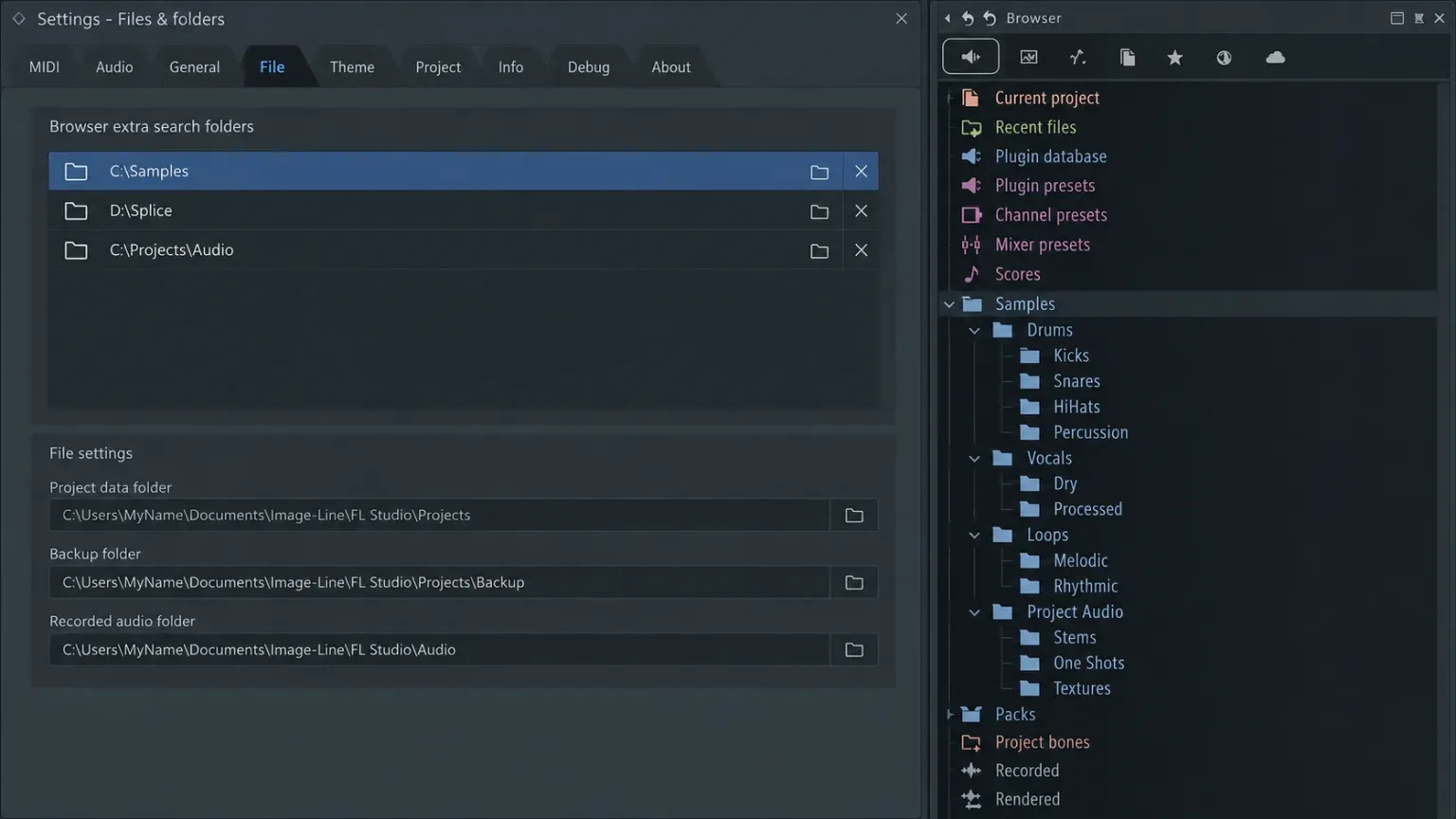Expand the Packs folder
1456x819 pixels.
click(949, 714)
